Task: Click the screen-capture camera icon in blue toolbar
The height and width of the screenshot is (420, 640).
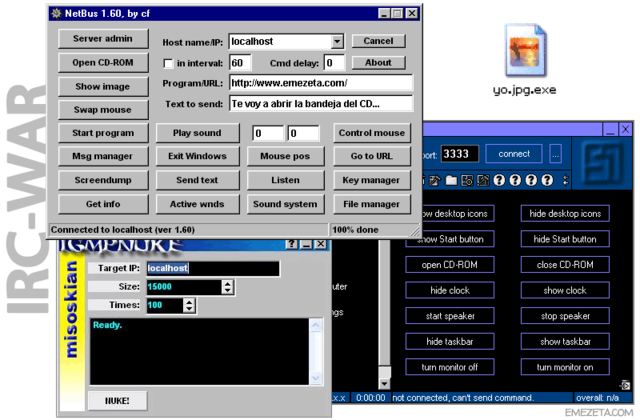Action: 467,180
